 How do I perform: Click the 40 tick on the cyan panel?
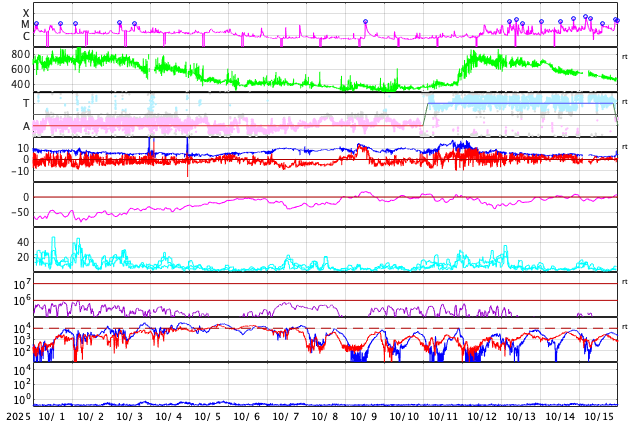point(22,242)
